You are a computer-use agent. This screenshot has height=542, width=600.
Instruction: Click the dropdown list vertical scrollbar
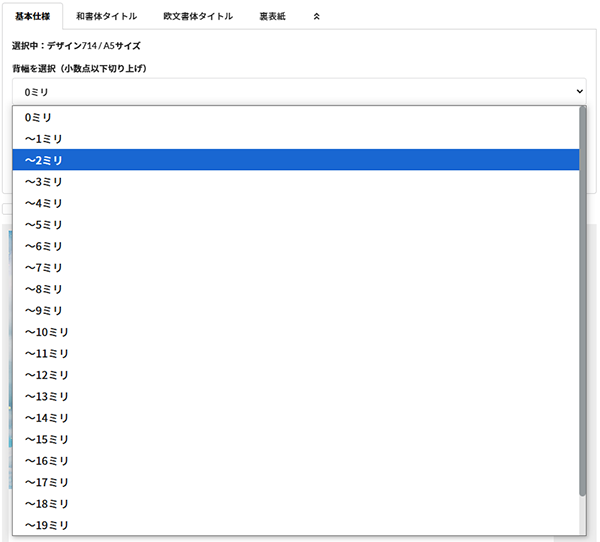click(x=583, y=300)
